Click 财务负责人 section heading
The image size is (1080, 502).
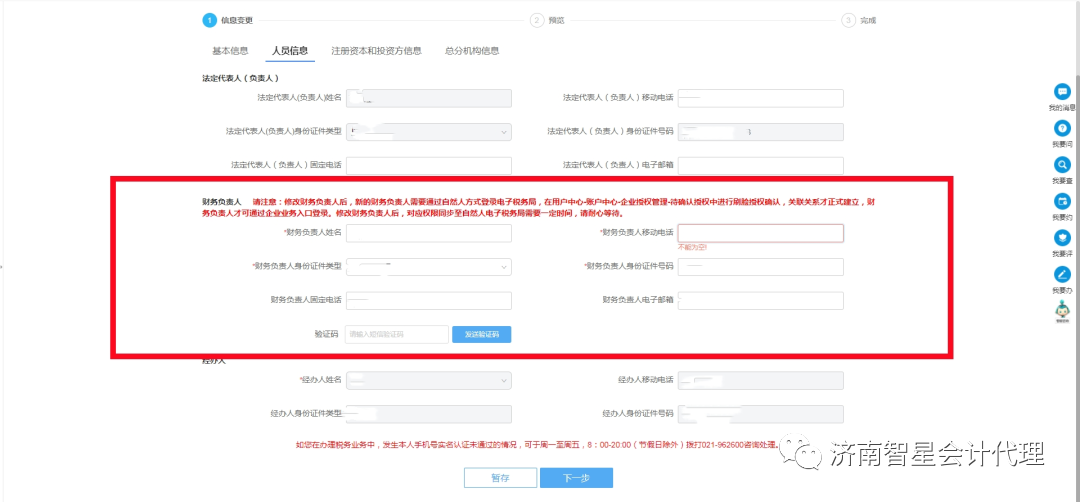(221, 202)
